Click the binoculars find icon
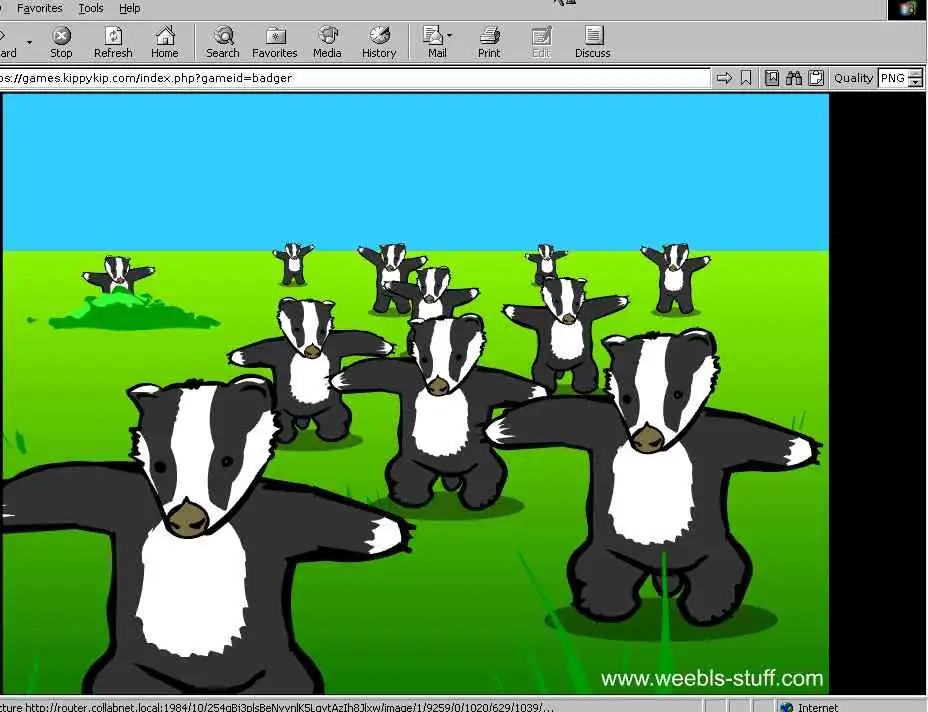Viewport: 928px width, 712px height. point(794,78)
